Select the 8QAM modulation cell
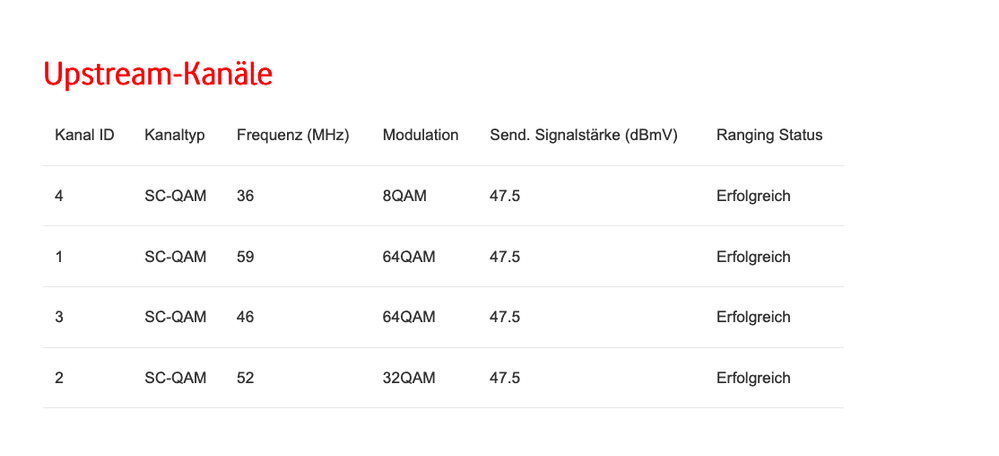 coord(404,196)
